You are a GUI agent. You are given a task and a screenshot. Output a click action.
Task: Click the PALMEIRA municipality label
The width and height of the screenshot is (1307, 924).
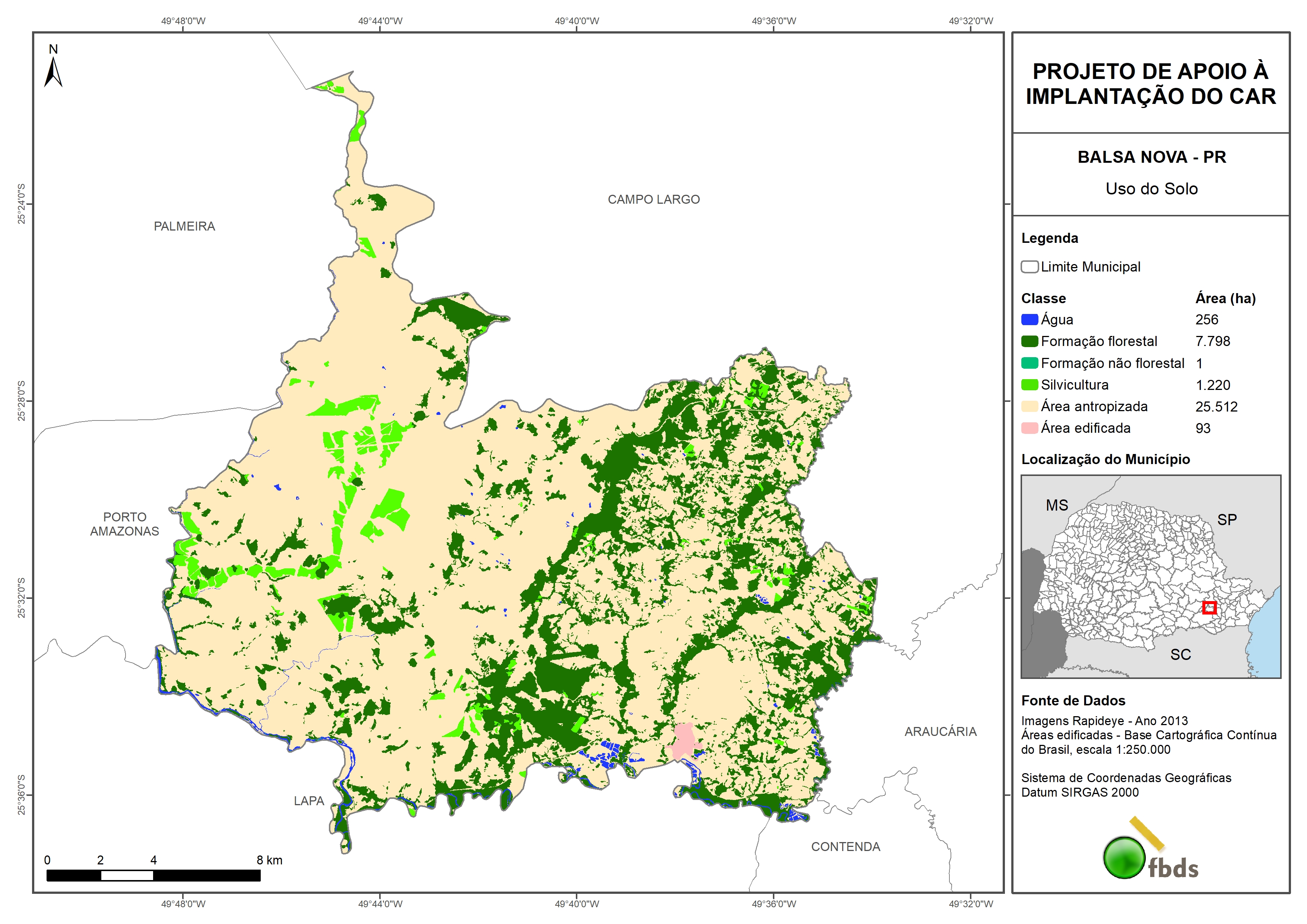tap(184, 226)
